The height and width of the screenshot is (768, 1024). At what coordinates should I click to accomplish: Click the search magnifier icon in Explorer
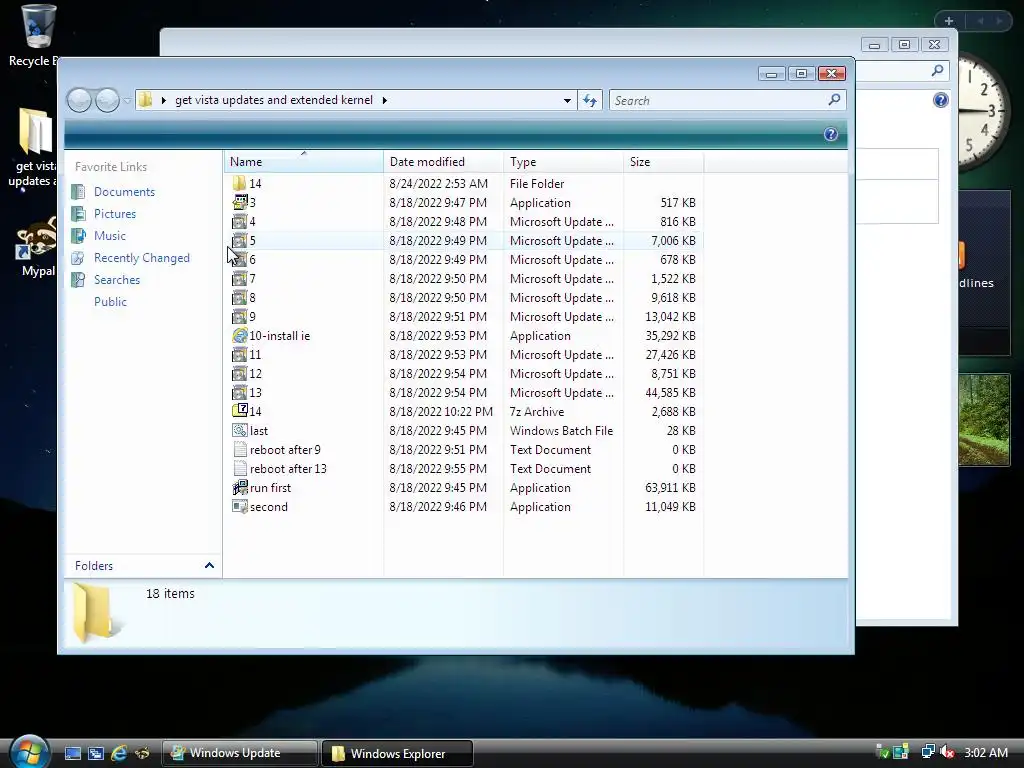point(834,99)
